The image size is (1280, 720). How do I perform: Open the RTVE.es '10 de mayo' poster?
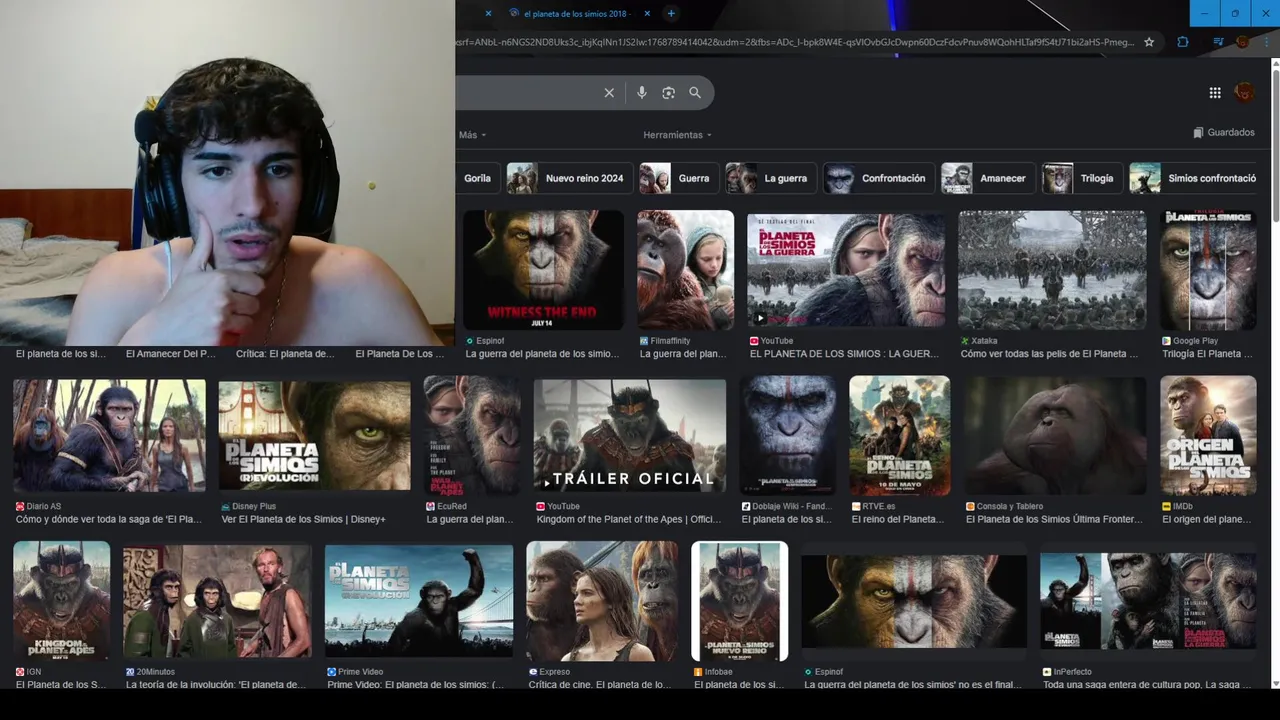click(900, 436)
